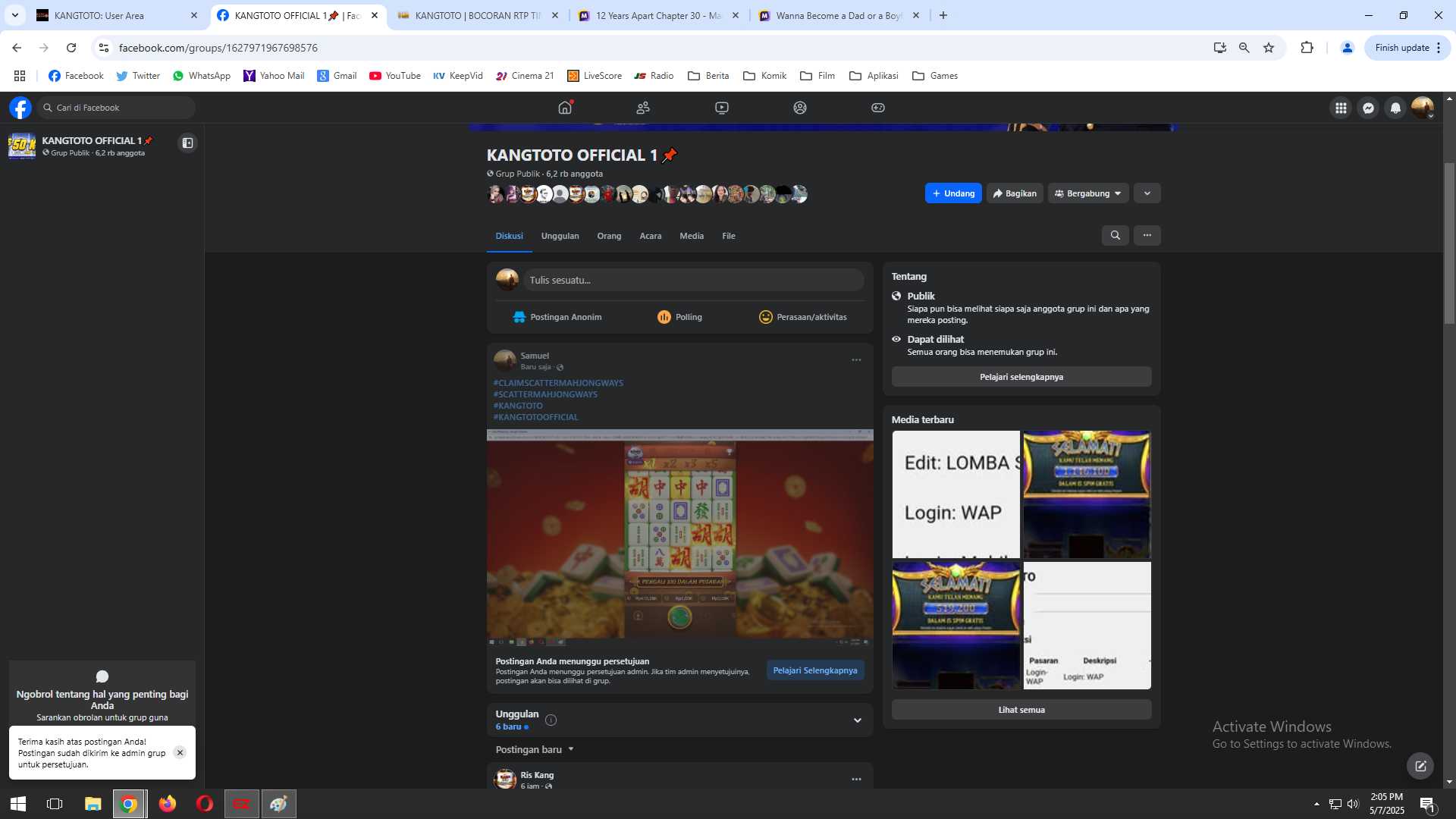Switch to 12 Years Apart Chapter 30 tab
This screenshot has width=1456, height=819.
657,15
